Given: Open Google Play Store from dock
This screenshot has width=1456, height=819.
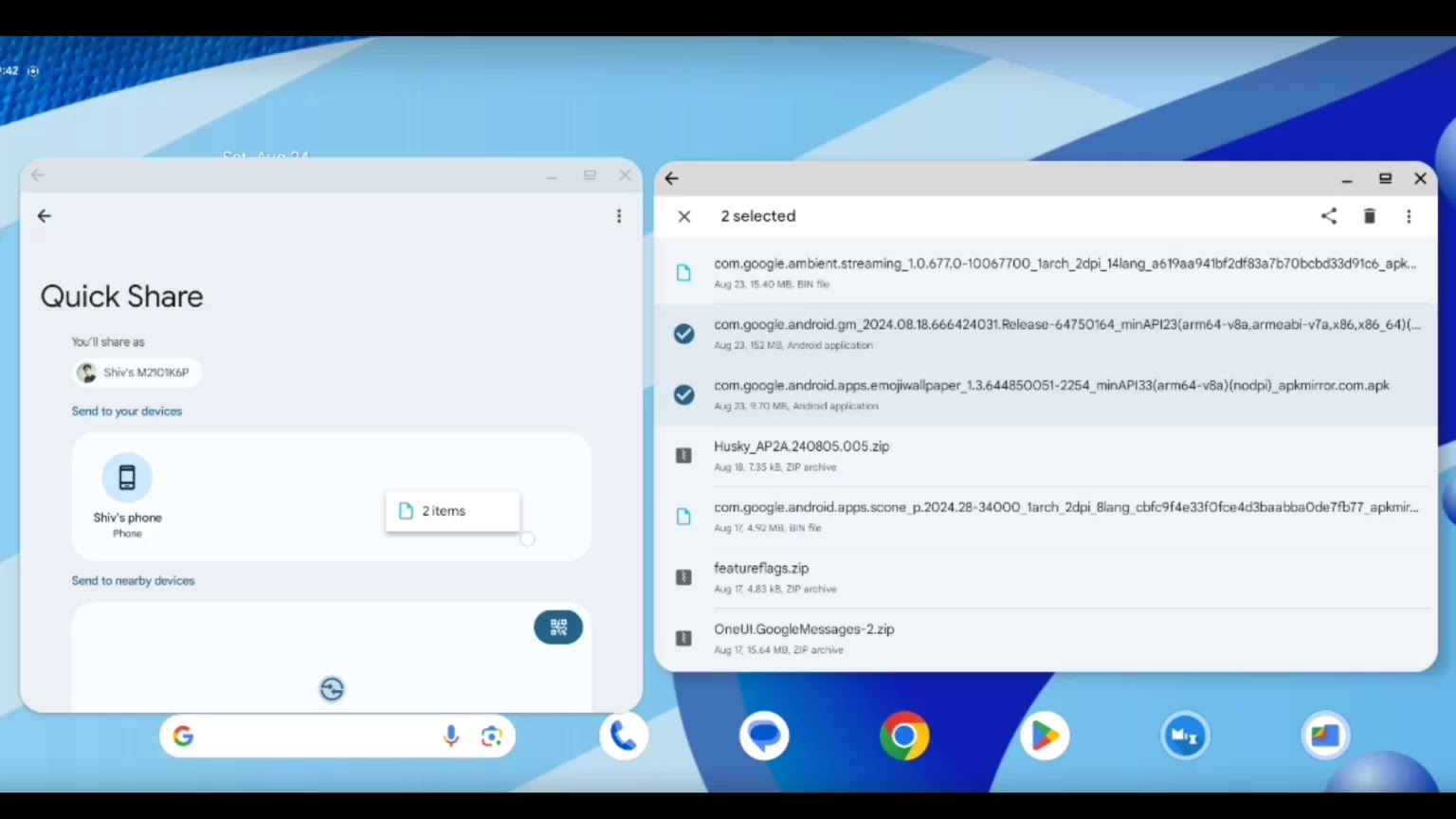Looking at the screenshot, I should click(1045, 736).
